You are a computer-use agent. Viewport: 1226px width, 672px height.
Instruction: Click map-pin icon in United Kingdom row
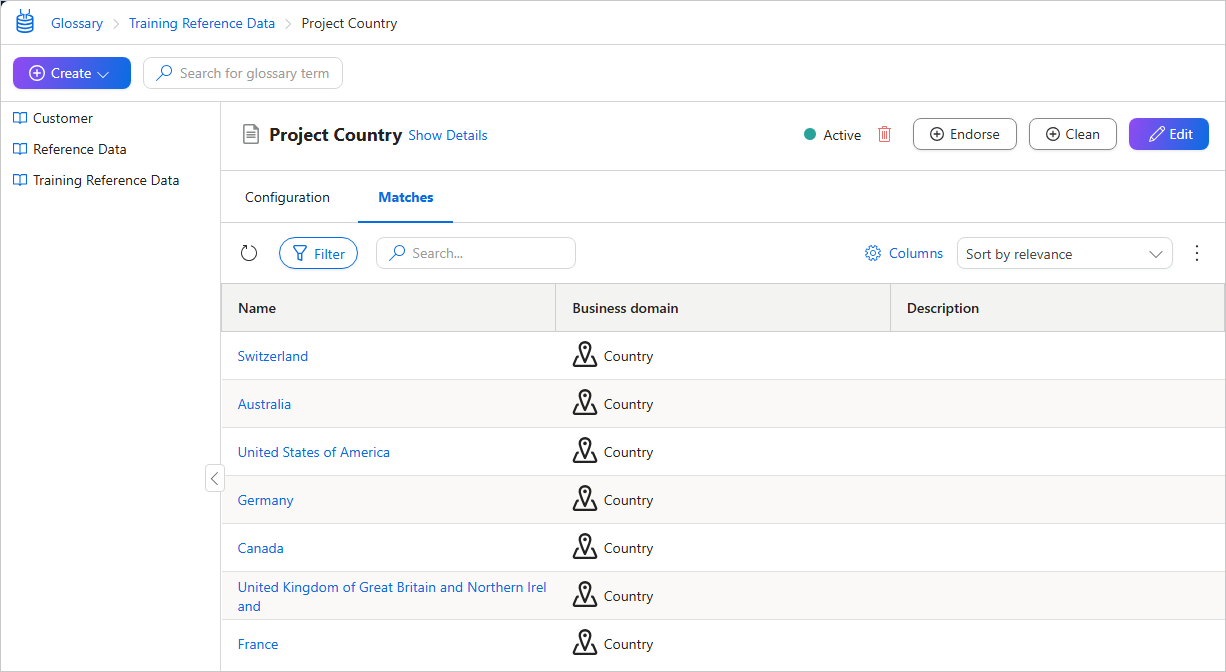585,595
